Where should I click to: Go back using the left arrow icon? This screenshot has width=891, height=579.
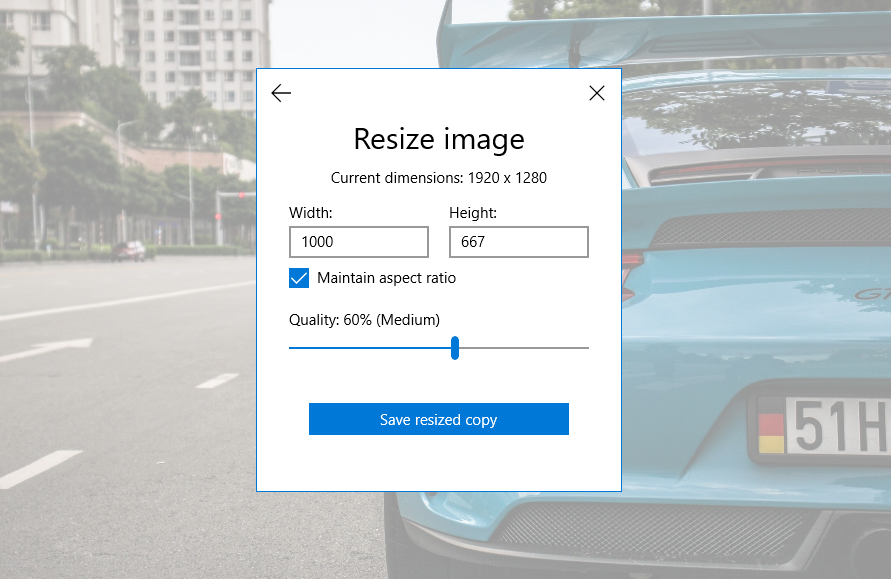click(281, 93)
